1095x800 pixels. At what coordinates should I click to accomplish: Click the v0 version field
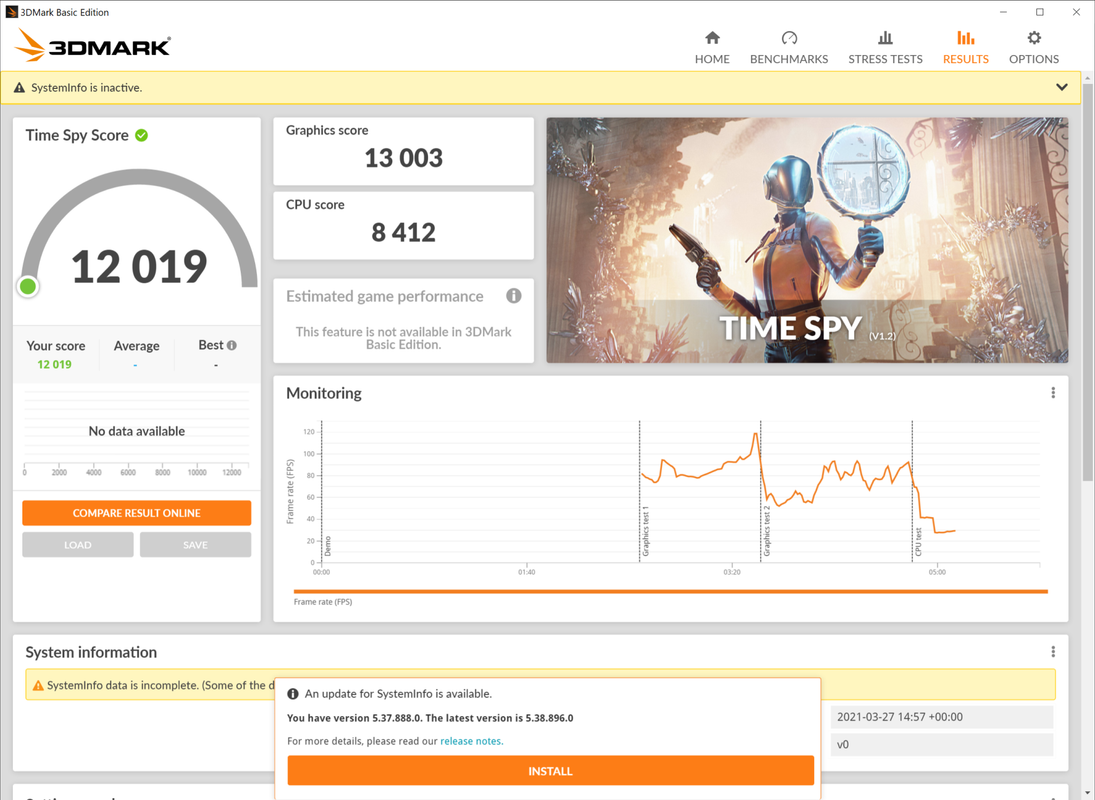[941, 744]
